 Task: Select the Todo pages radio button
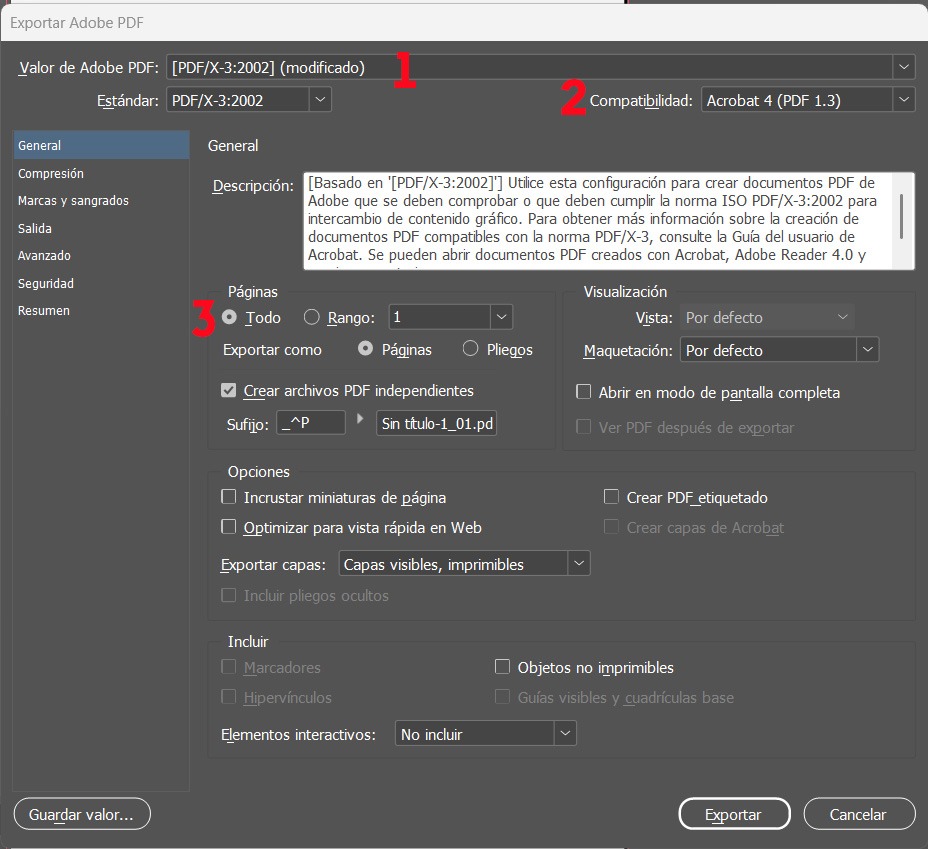(230, 317)
